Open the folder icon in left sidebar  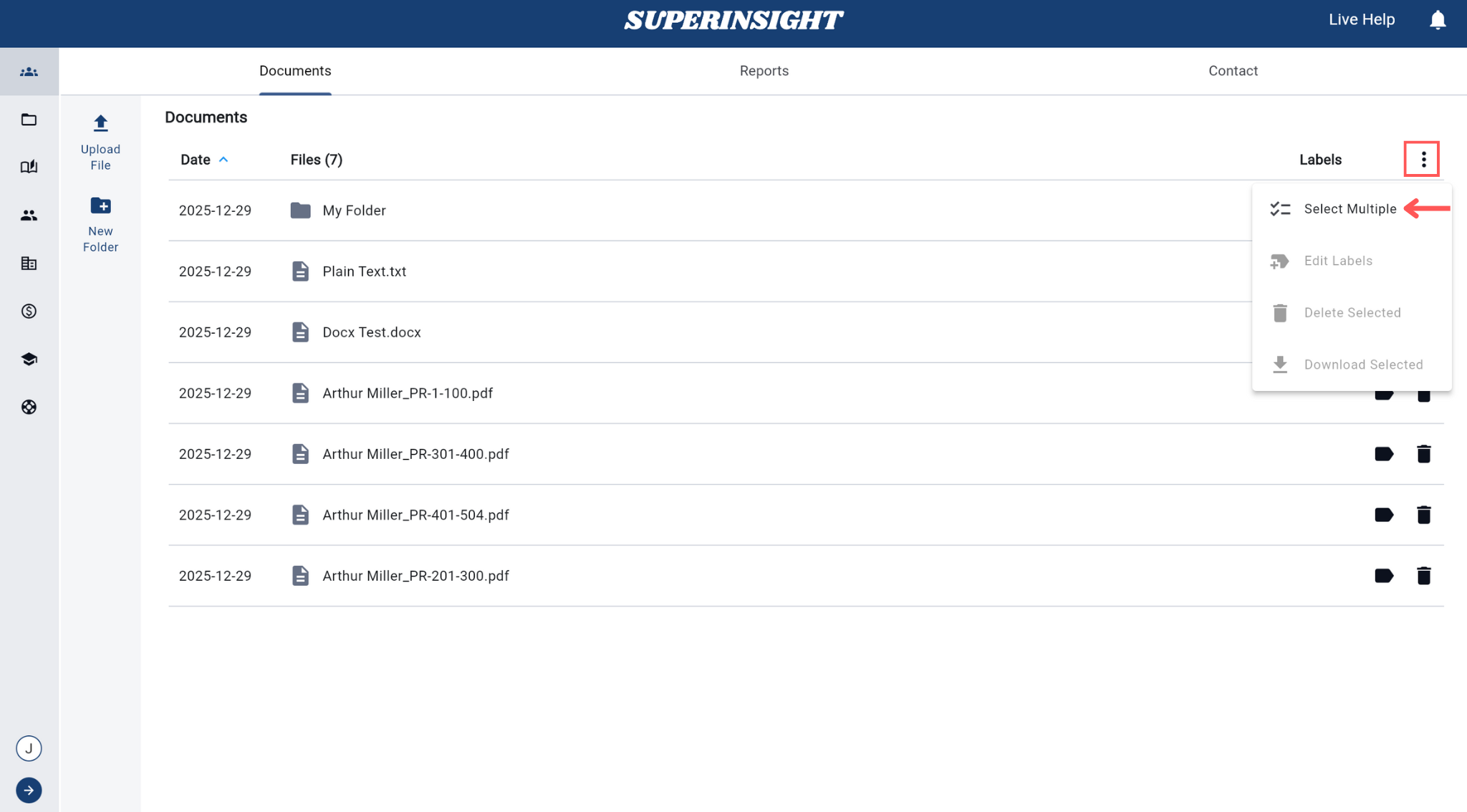pos(29,120)
